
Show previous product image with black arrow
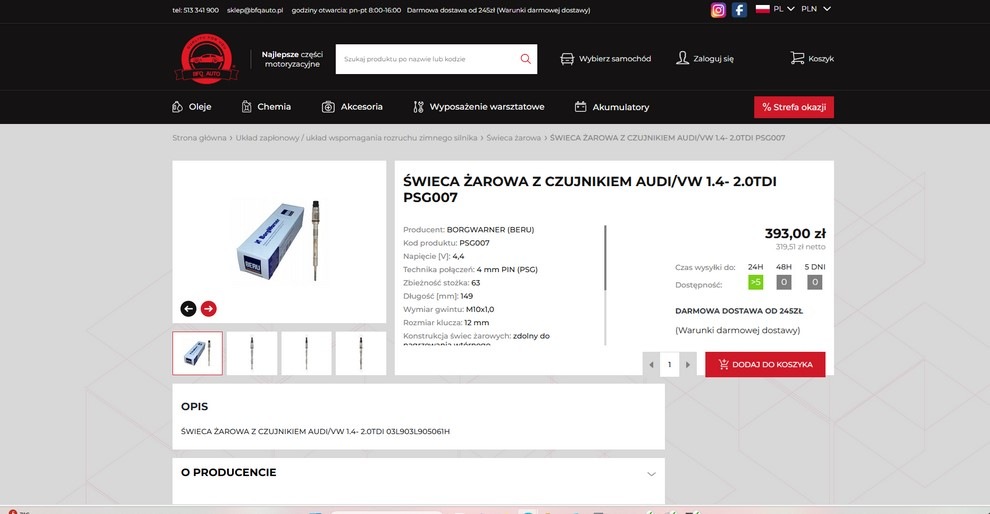(188, 308)
